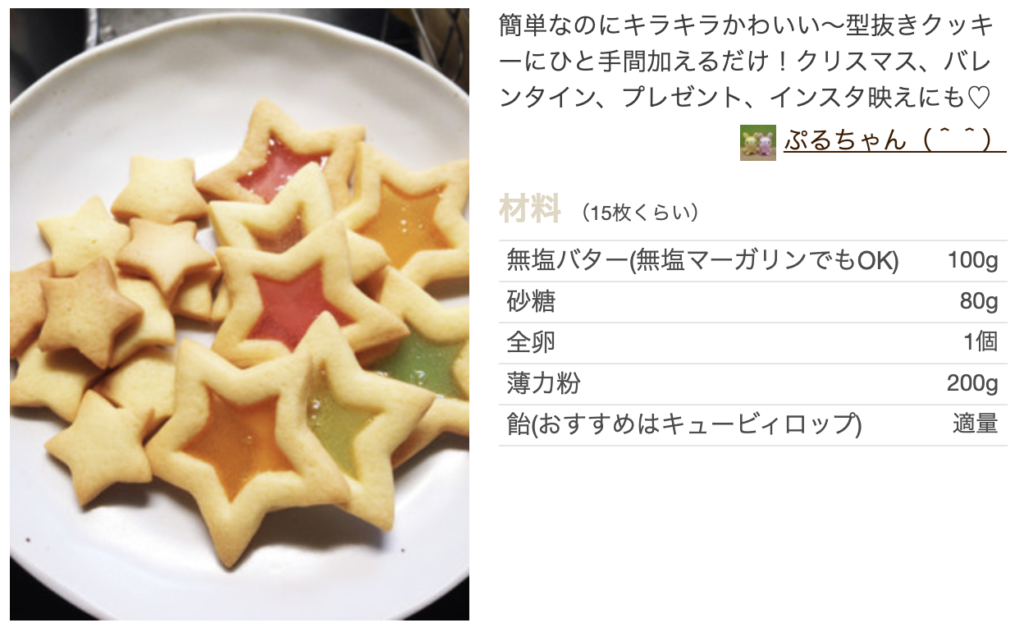Click the recipe description paragraph
This screenshot has width=1024, height=632.
[746, 61]
